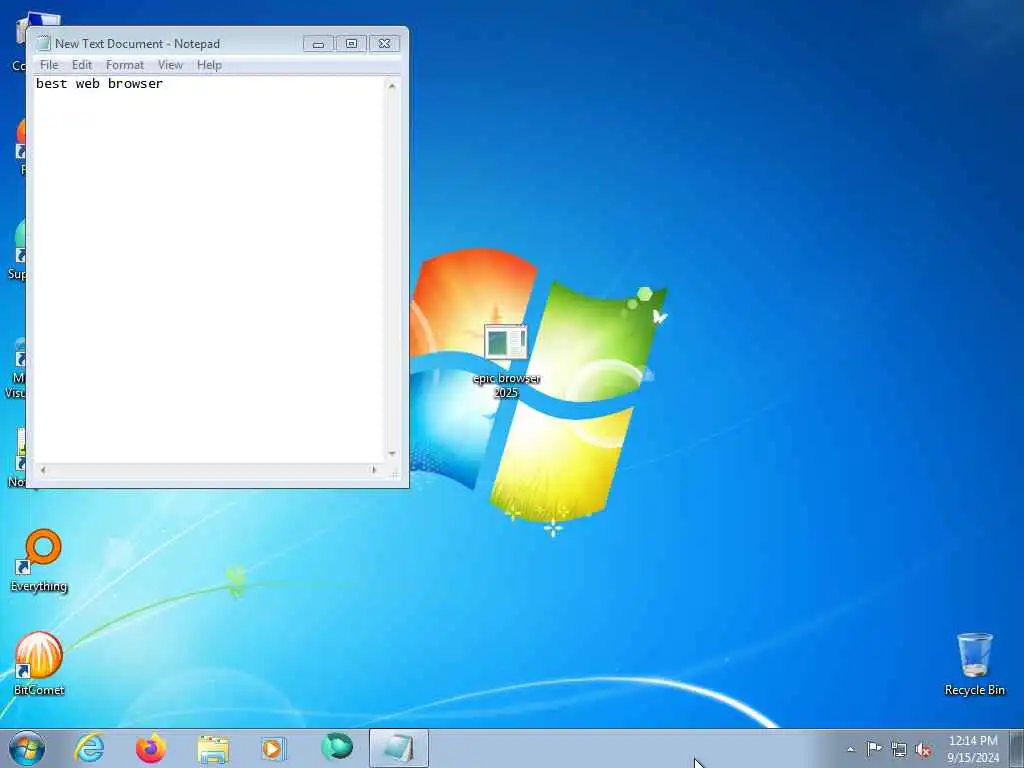Click the Notepad vertical scroll down arrow

point(392,454)
